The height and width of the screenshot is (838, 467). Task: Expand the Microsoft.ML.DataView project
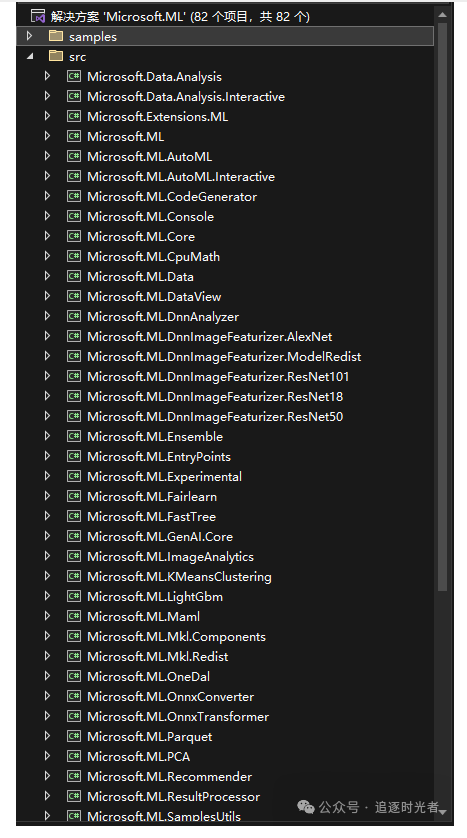pyautogui.click(x=48, y=296)
